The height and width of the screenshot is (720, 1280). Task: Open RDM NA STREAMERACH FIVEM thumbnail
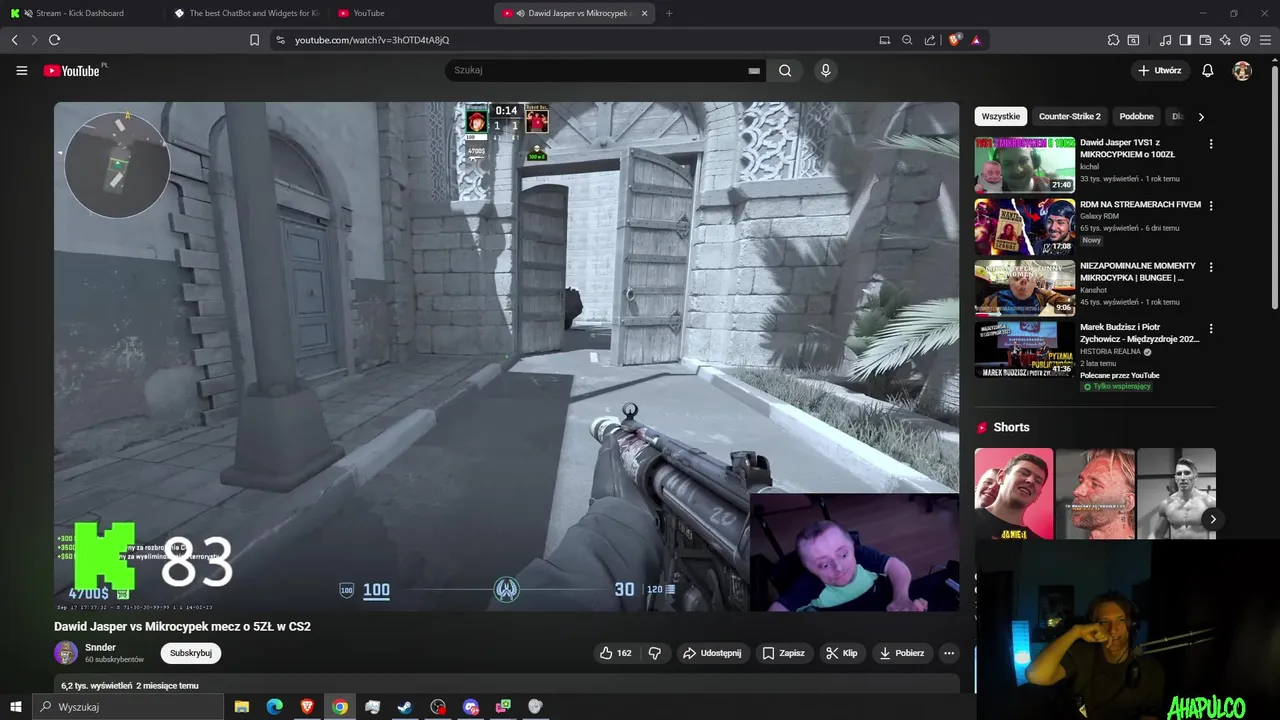click(1025, 227)
